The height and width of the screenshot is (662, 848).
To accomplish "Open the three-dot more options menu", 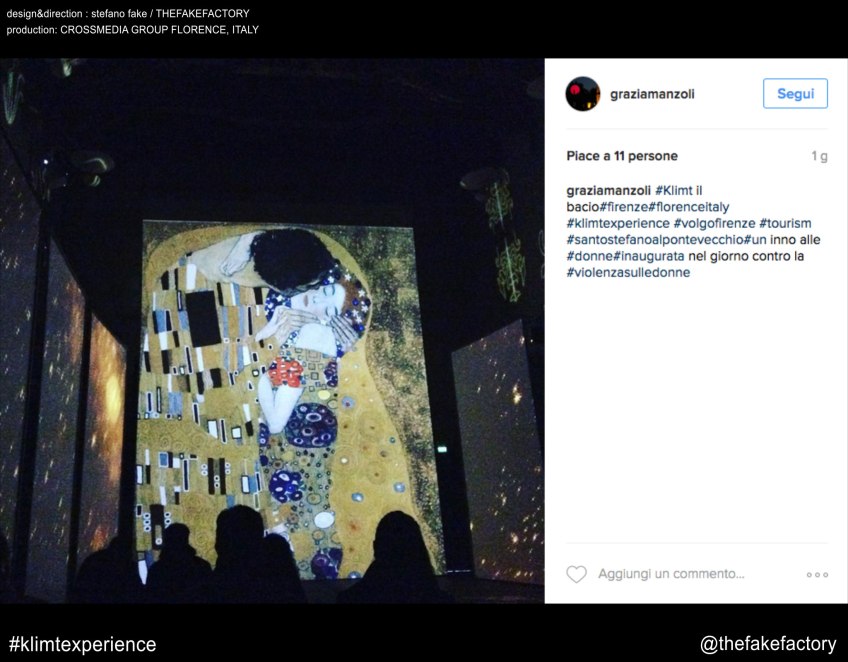I will (817, 574).
